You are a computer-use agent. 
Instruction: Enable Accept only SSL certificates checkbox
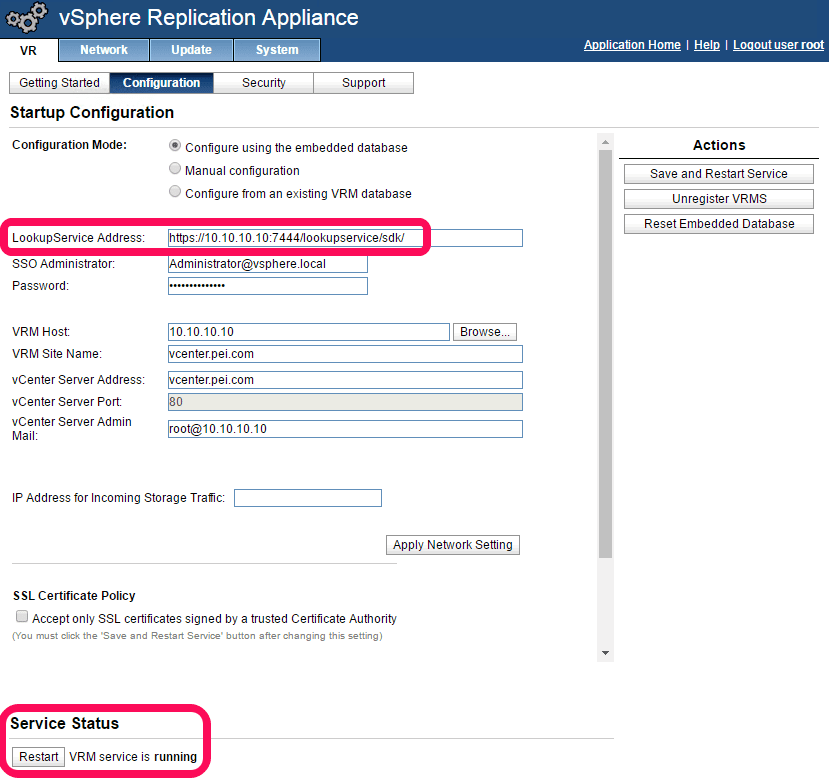coord(22,616)
